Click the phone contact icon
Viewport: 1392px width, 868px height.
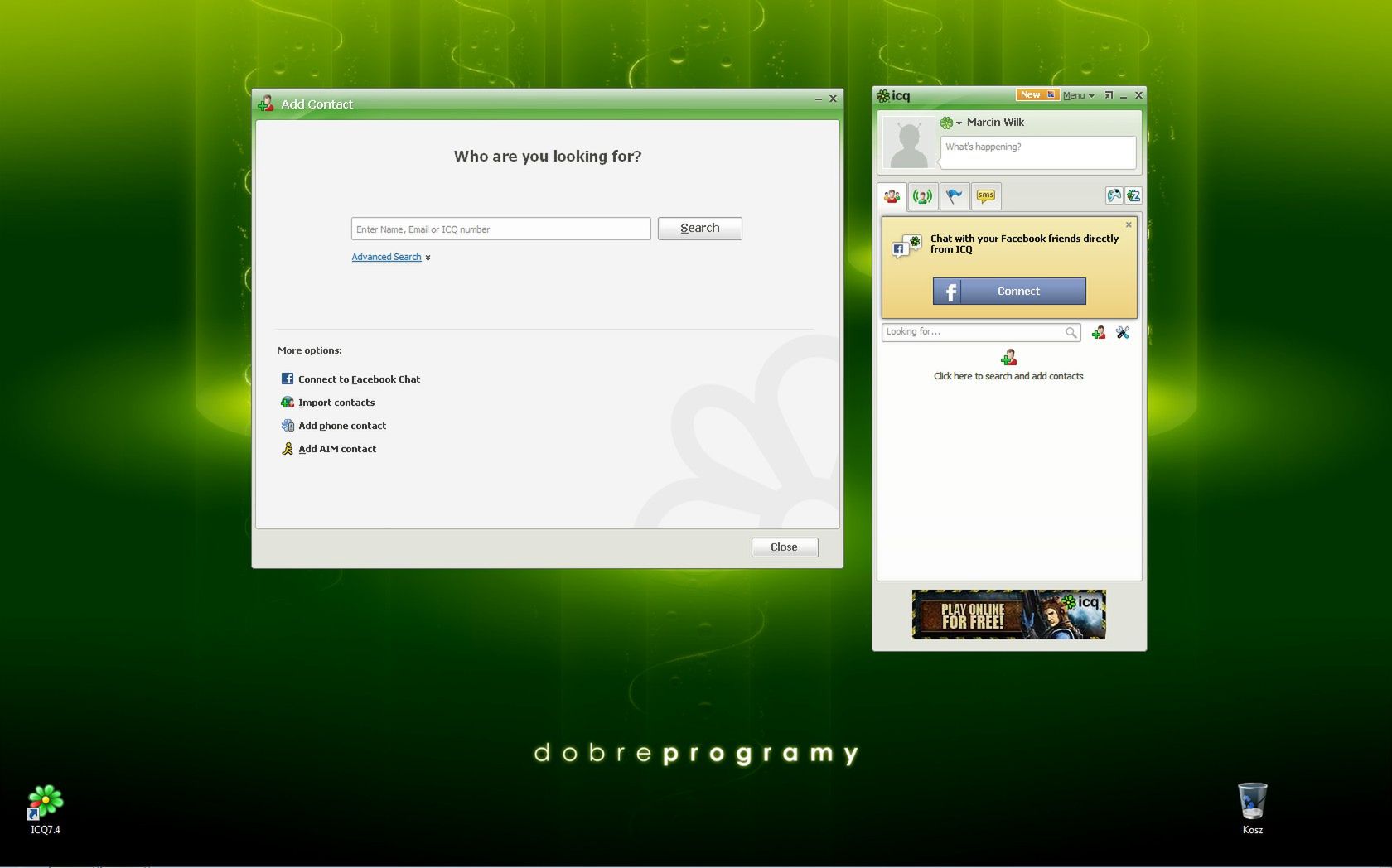(x=288, y=425)
